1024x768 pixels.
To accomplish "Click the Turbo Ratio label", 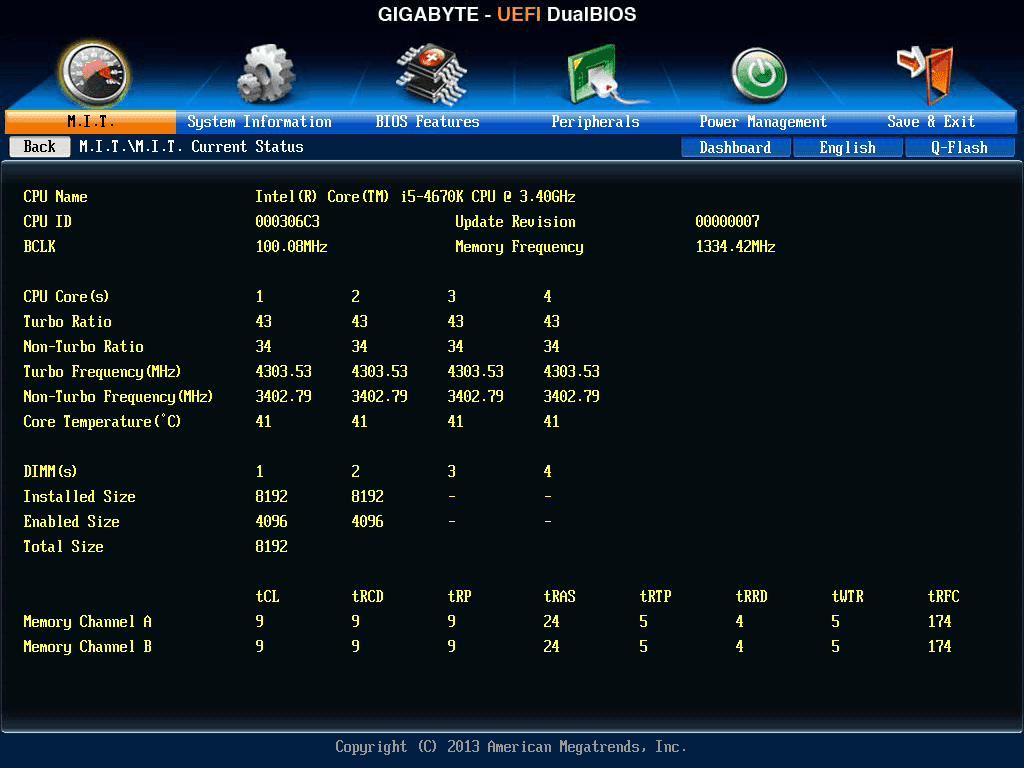I will click(67, 321).
